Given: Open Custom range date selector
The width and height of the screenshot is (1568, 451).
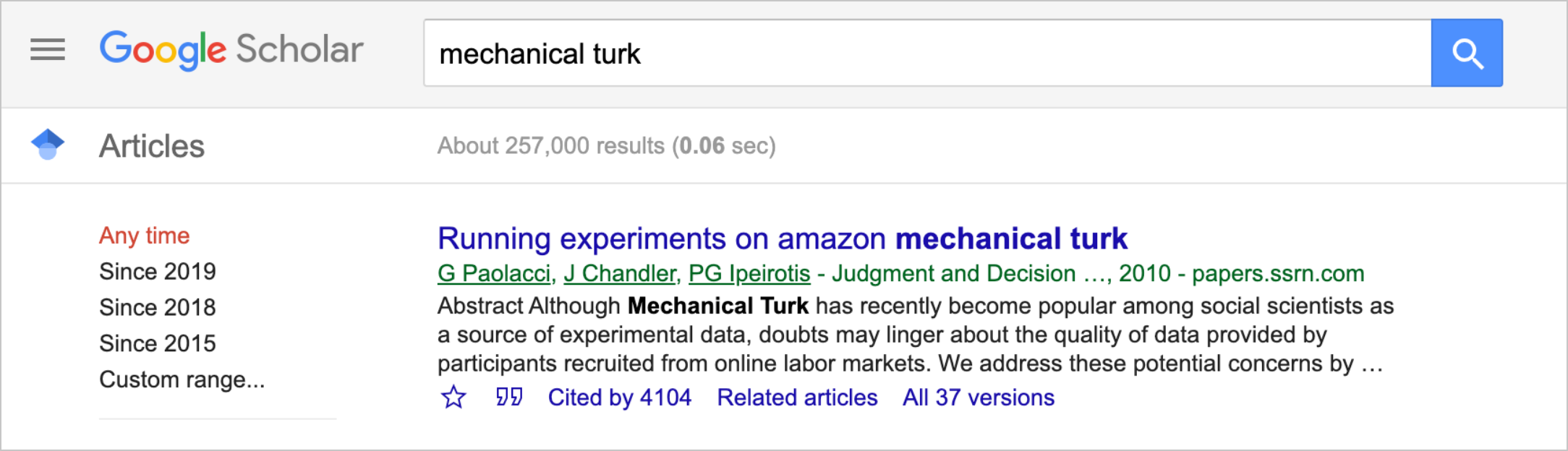Looking at the screenshot, I should point(182,379).
